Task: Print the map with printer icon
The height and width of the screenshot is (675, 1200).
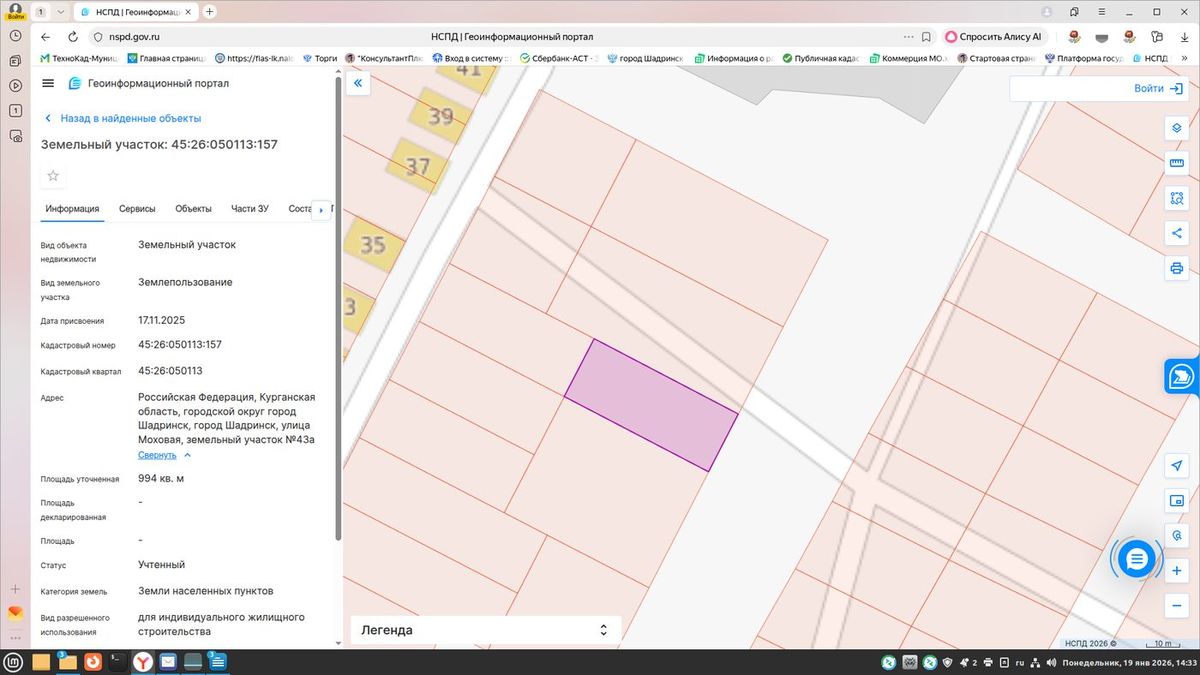Action: coord(1176,268)
